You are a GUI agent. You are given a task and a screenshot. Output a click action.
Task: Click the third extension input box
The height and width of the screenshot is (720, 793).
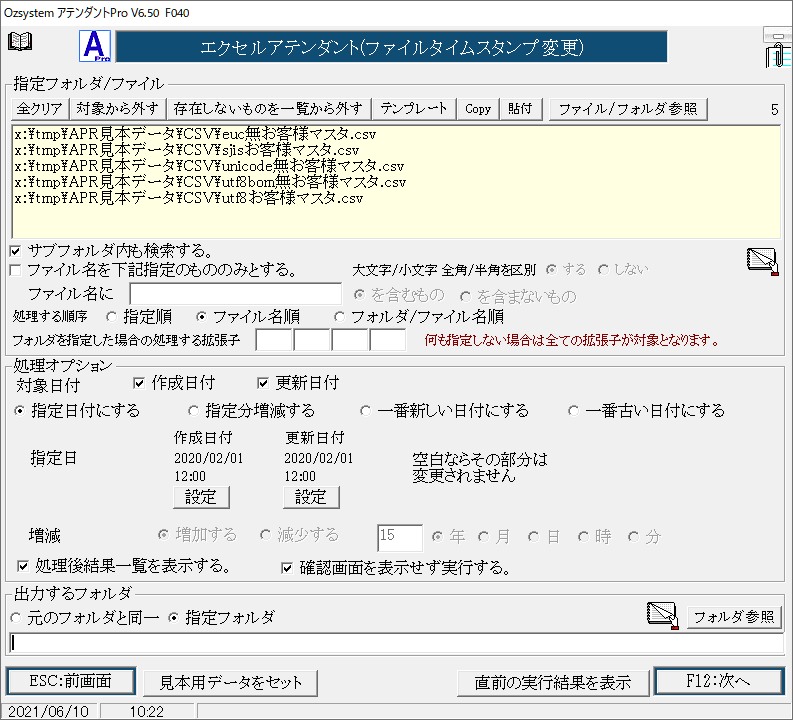pyautogui.click(x=350, y=340)
